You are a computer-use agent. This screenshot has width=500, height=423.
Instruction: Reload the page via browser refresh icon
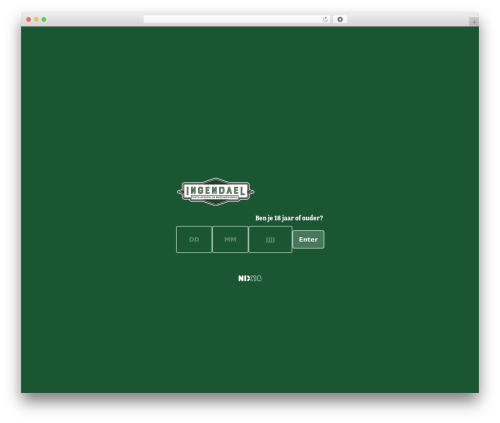click(325, 20)
